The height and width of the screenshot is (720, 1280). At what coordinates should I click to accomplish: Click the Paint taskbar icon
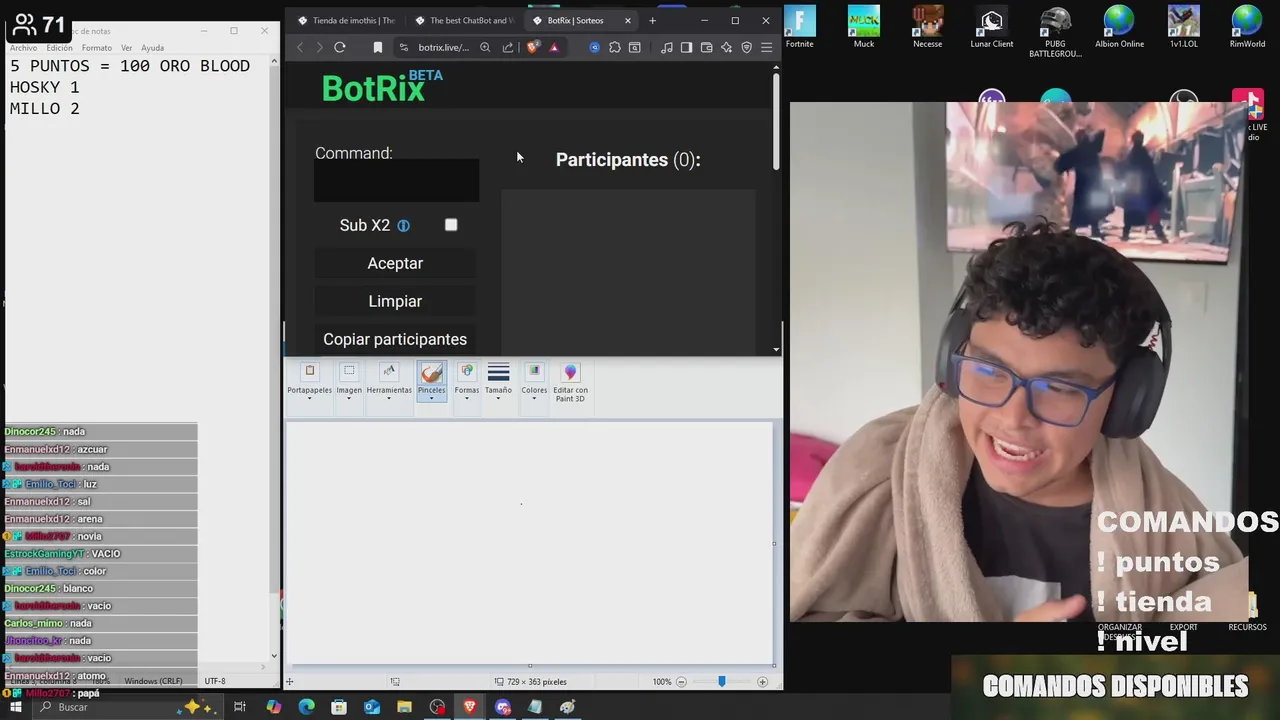pos(567,707)
